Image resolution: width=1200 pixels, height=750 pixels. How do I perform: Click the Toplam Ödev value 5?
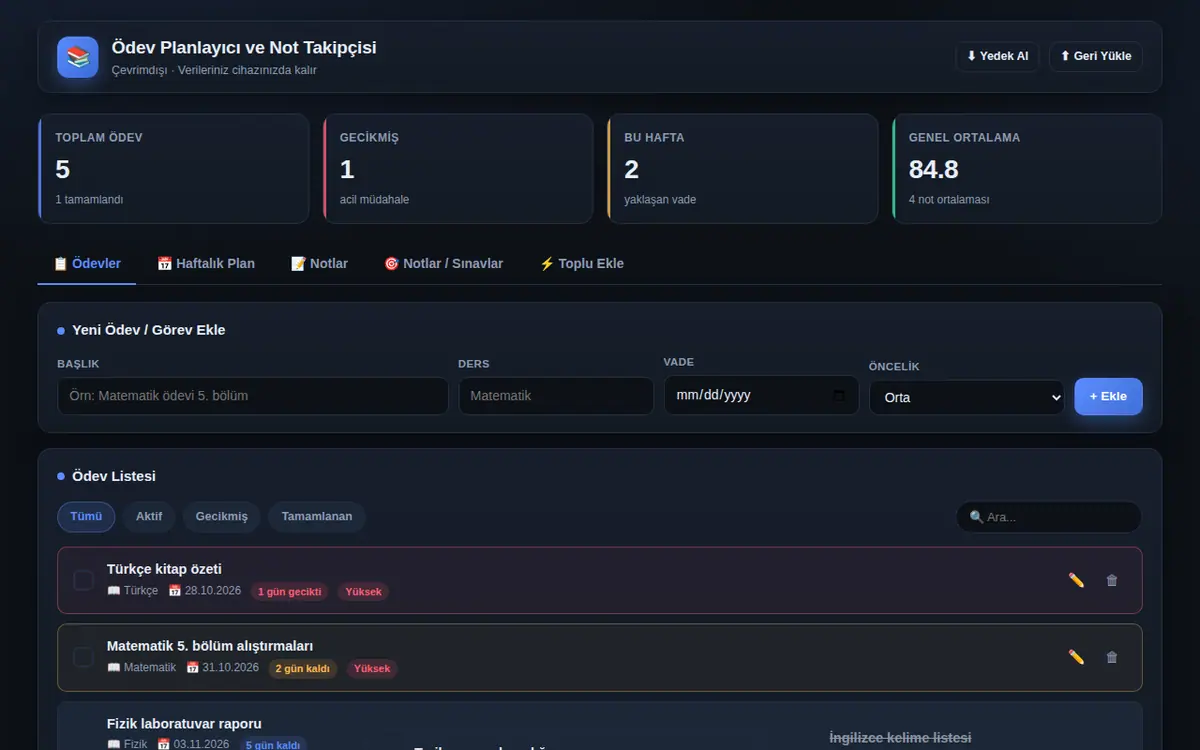click(63, 169)
